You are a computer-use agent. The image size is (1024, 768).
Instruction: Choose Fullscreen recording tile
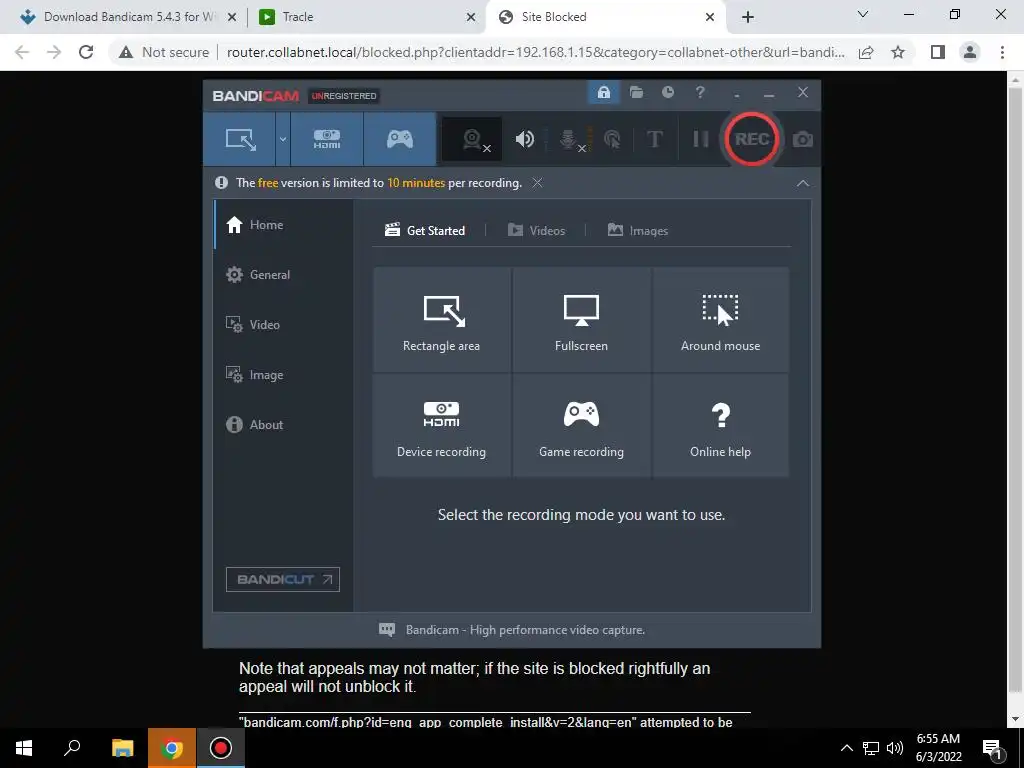581,319
